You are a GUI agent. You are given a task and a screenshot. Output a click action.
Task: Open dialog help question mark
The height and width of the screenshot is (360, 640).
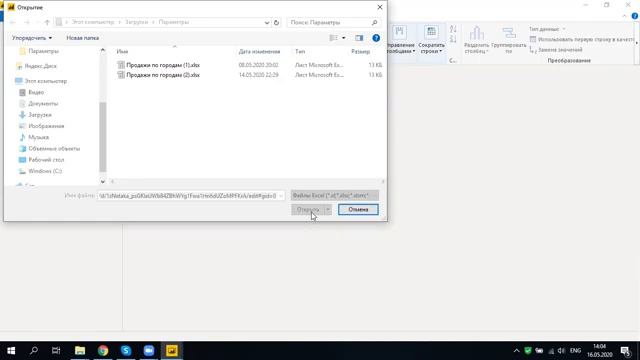[376, 38]
